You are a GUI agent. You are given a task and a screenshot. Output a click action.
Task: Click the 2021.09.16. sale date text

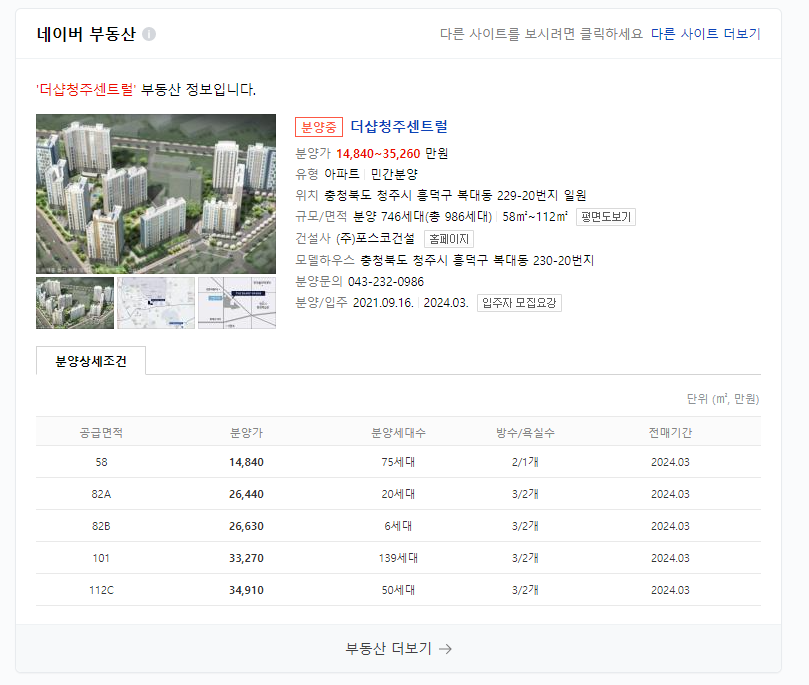pos(383,303)
